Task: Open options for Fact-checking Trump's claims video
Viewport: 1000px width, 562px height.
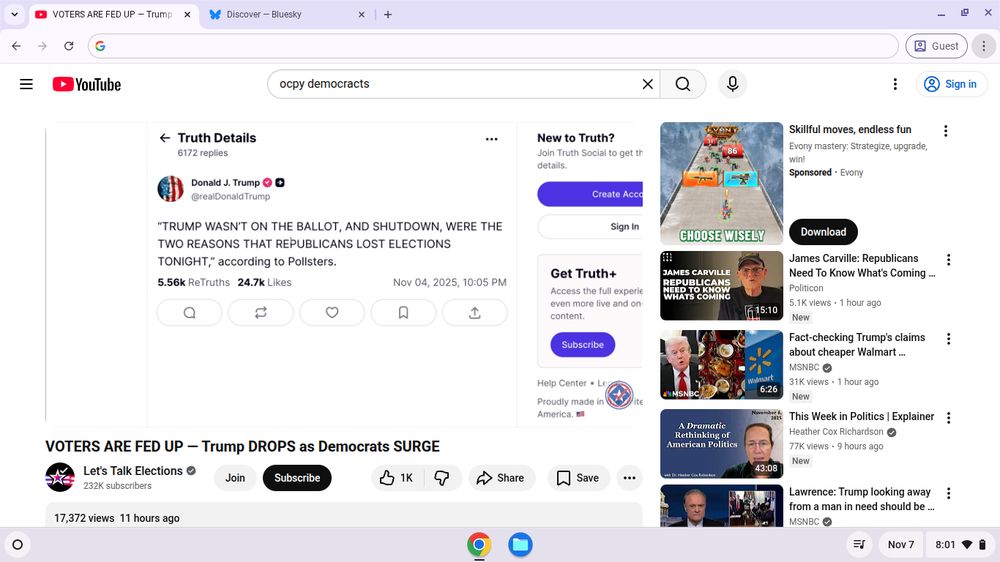Action: [948, 339]
